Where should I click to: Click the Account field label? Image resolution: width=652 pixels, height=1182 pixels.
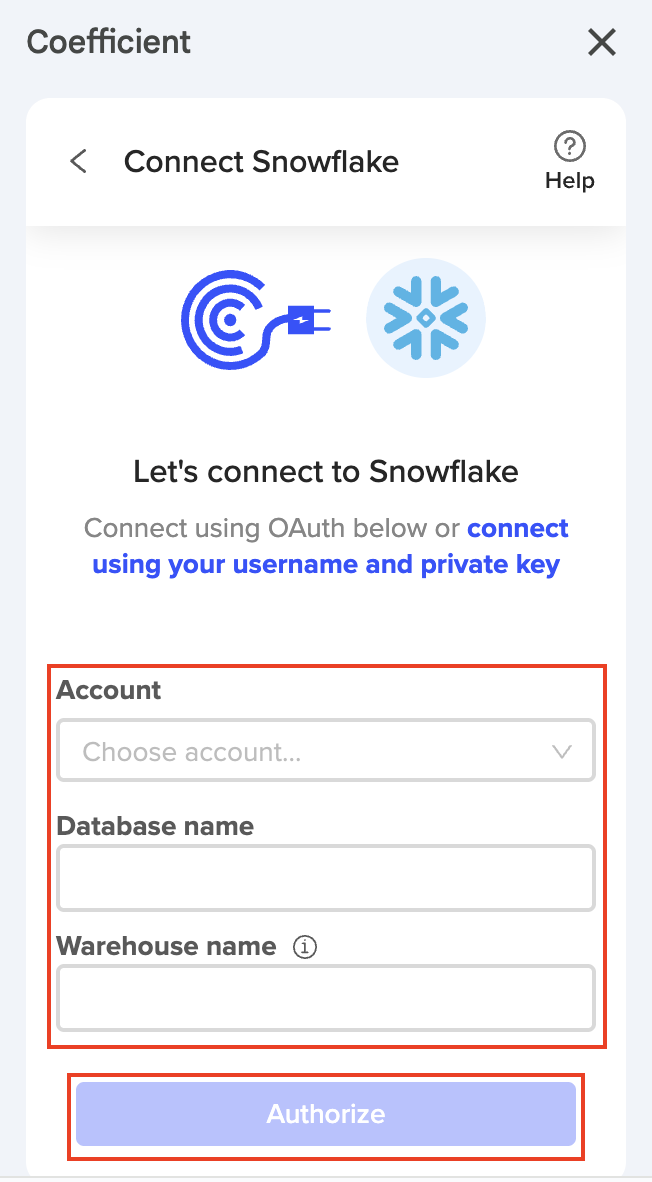click(109, 690)
